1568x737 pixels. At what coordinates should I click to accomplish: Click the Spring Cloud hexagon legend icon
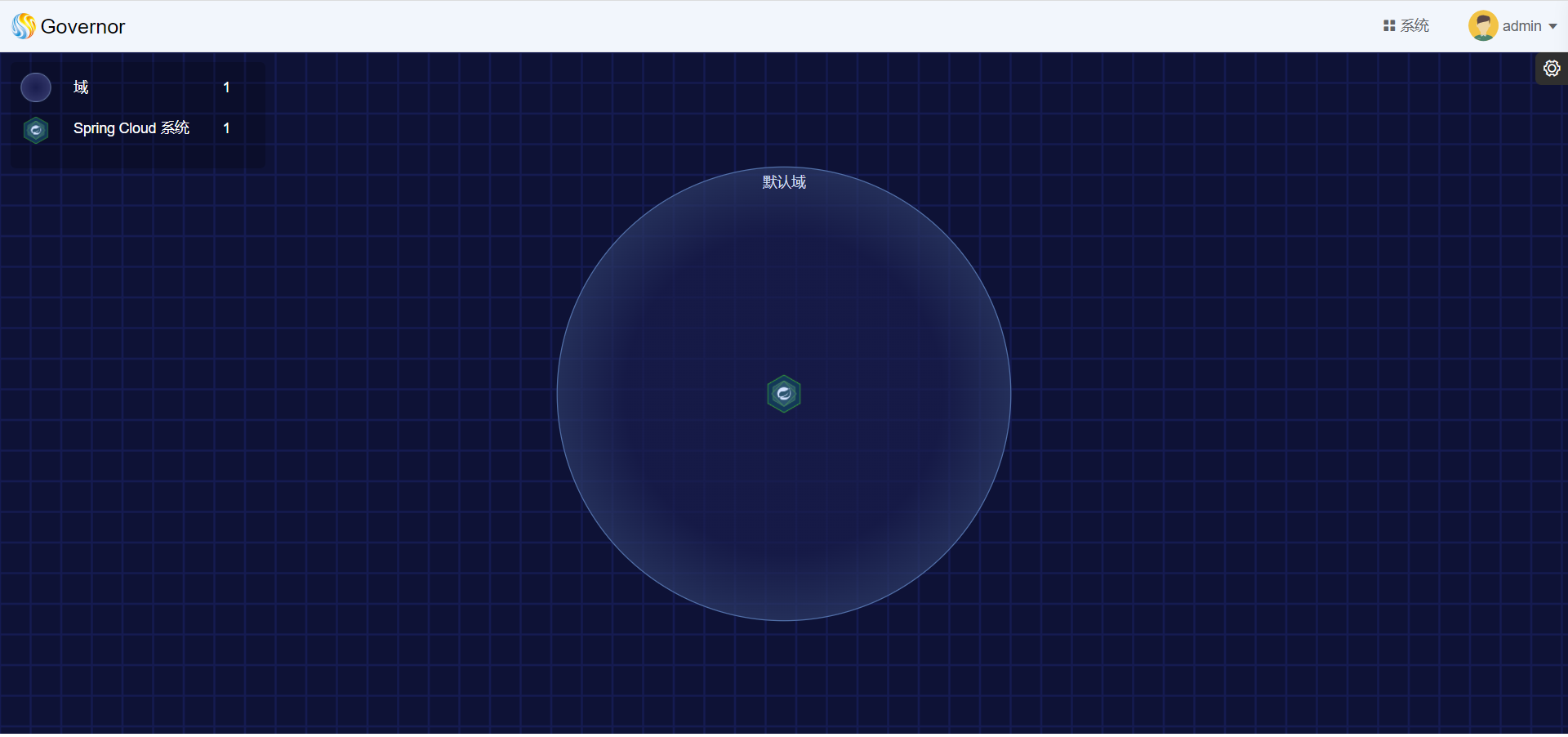[x=36, y=129]
